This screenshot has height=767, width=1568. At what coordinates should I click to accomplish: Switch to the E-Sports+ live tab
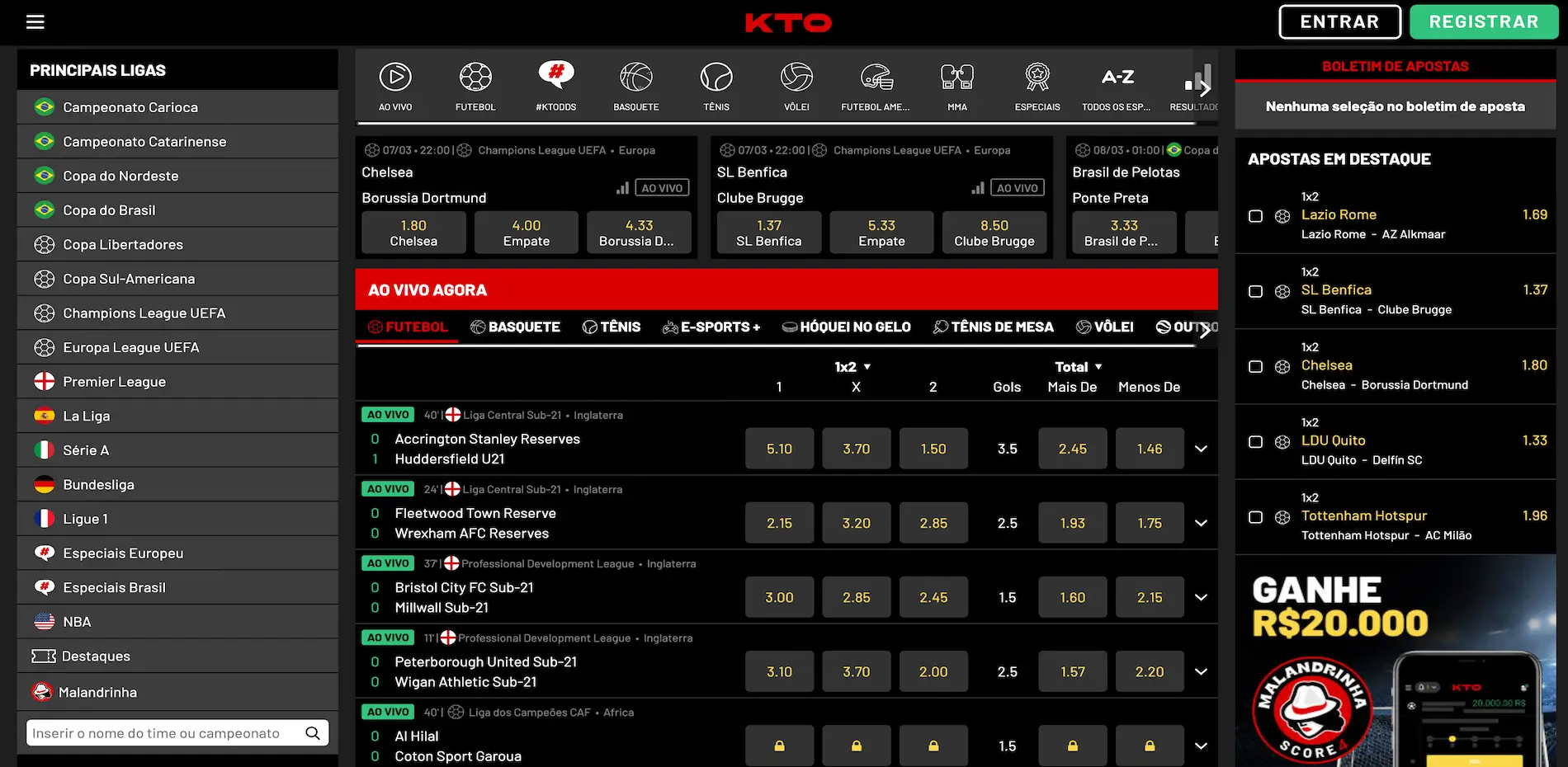point(711,327)
